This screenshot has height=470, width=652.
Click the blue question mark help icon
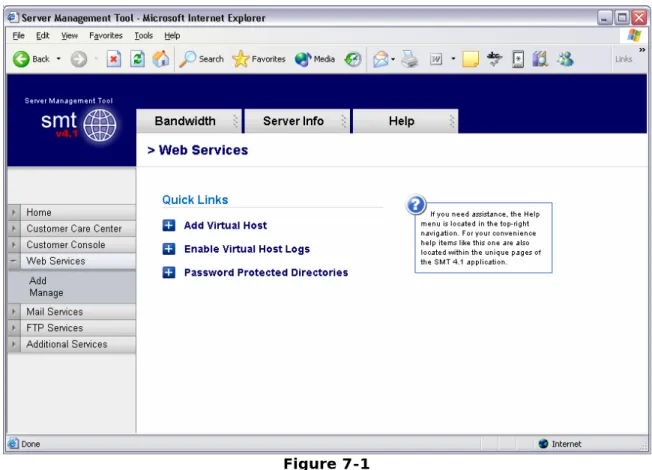point(416,204)
